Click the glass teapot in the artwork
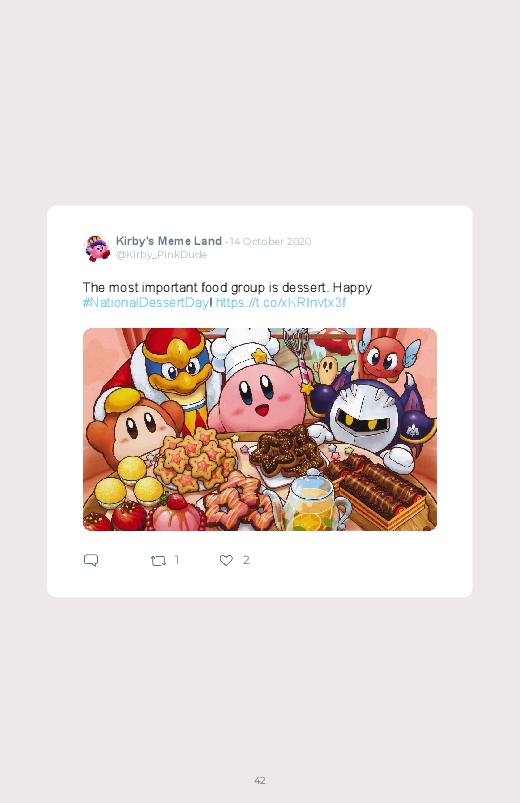The width and height of the screenshot is (520, 803). coord(310,501)
